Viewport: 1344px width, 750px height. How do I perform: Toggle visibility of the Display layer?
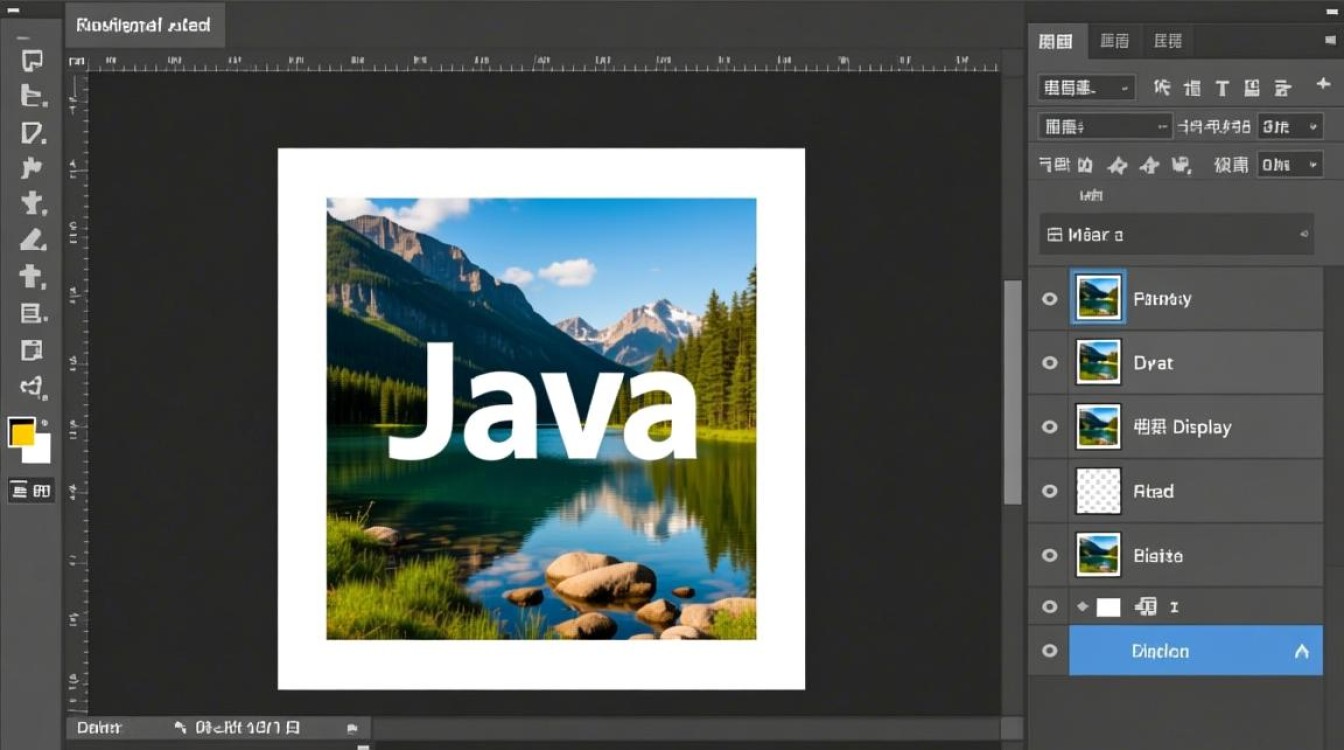tap(1049, 427)
